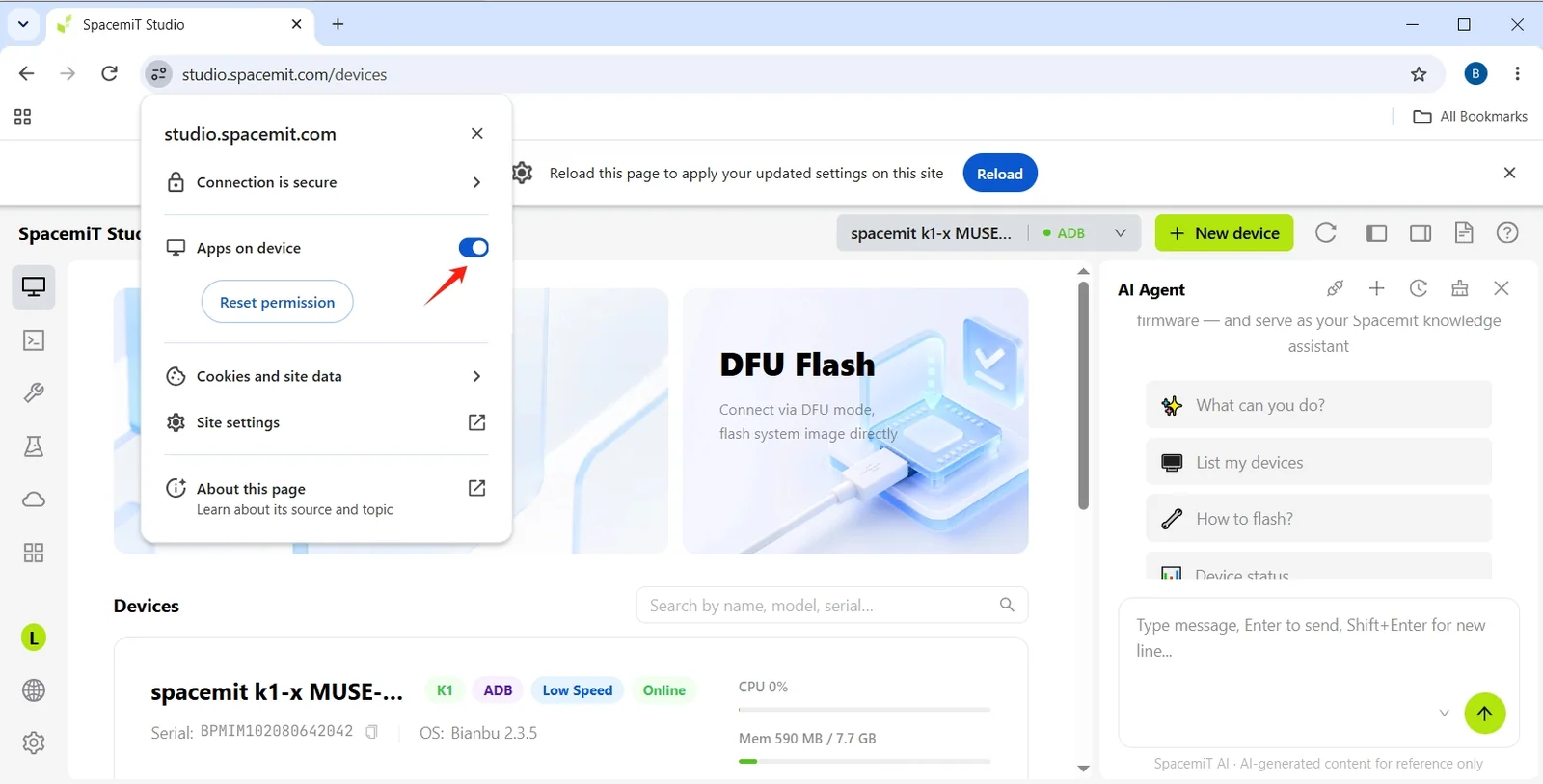Open the grid apps sidebar icon
The height and width of the screenshot is (784, 1543).
[34, 553]
